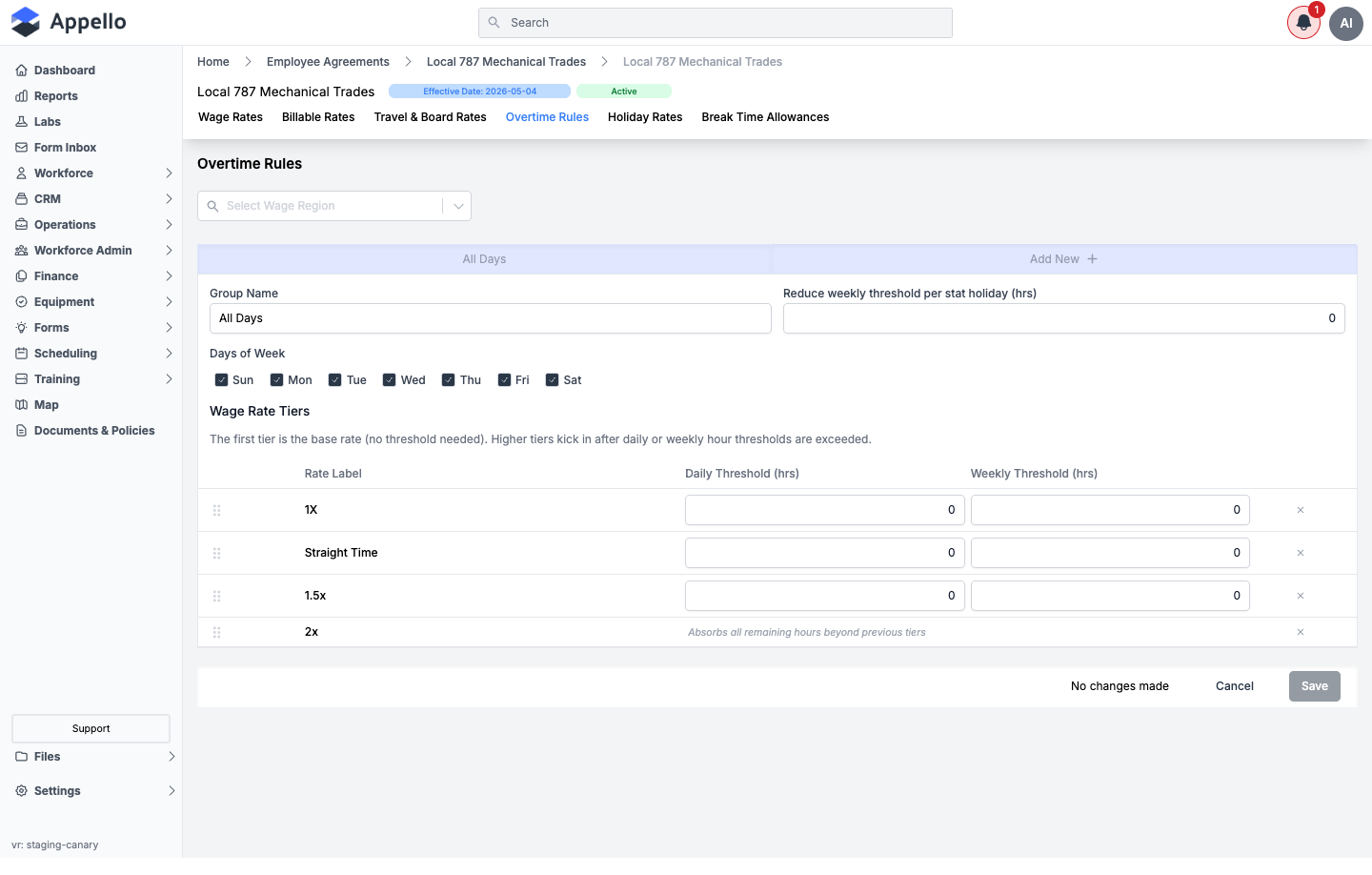The image size is (1372, 875).
Task: Switch to the Holiday Rates tab
Action: tap(645, 117)
